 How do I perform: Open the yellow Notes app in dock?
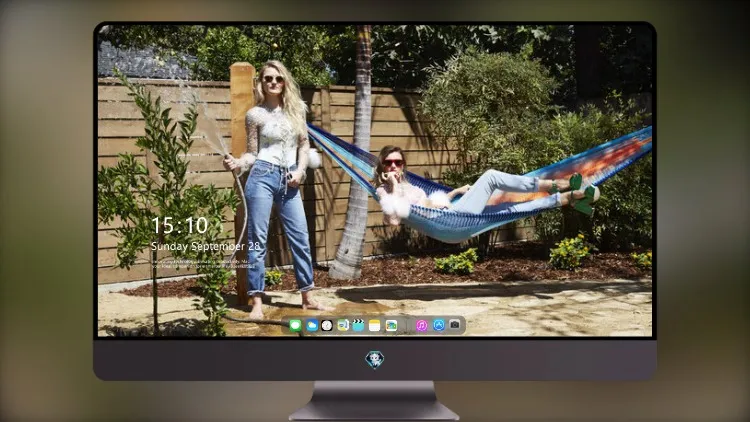pyautogui.click(x=375, y=326)
